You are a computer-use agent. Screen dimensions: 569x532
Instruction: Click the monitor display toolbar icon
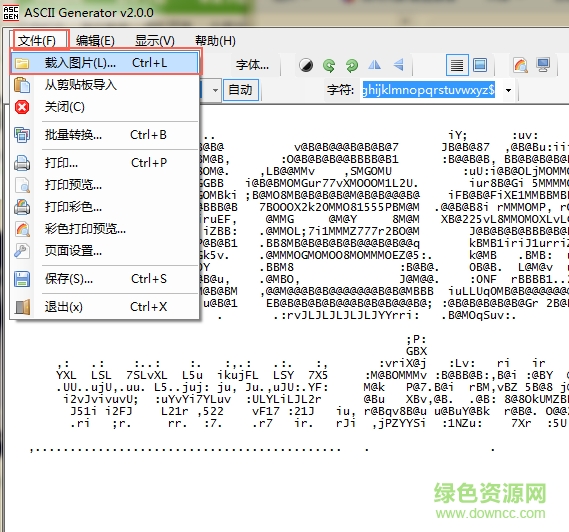click(x=543, y=65)
